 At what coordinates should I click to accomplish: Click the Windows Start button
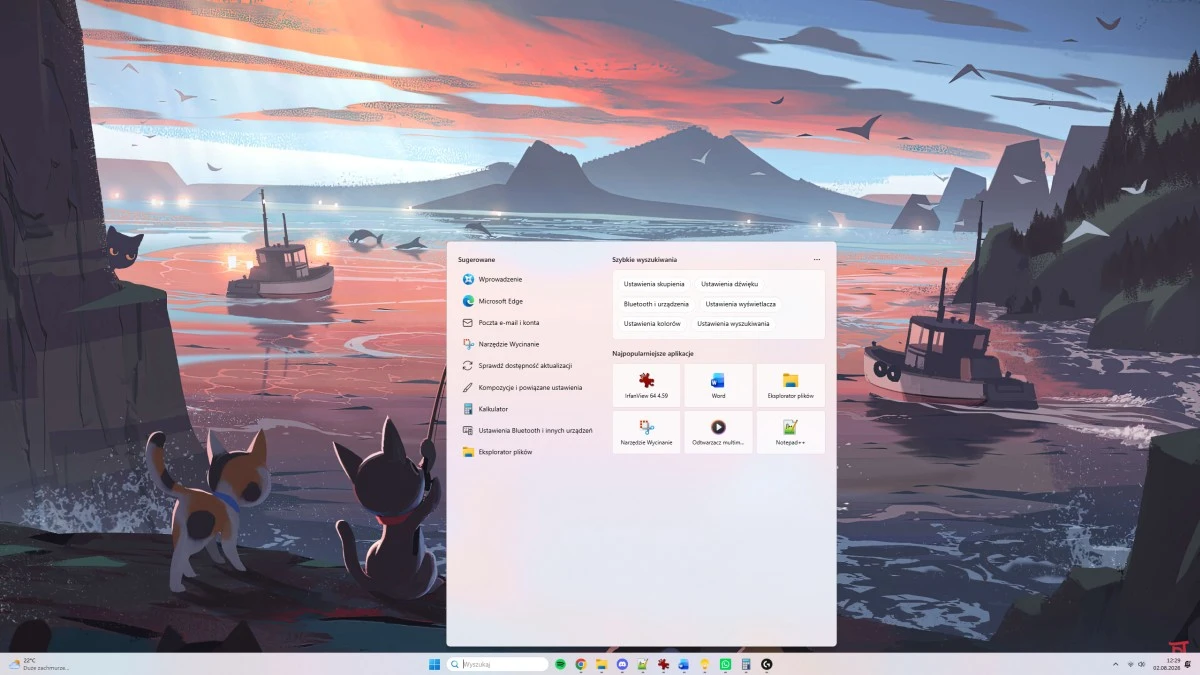coord(434,664)
